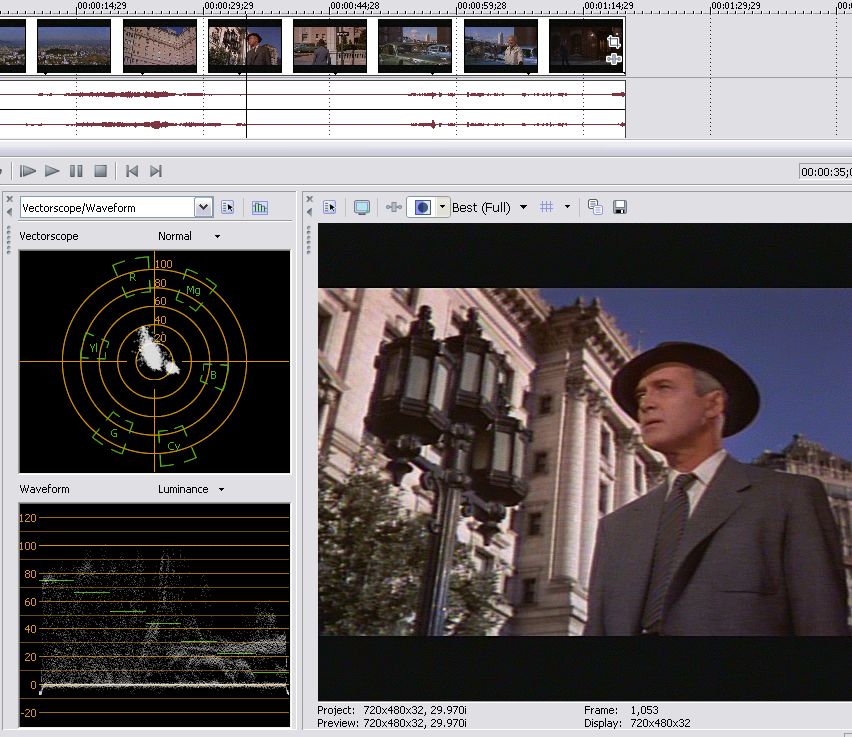
Task: Expand the overlays options arrow
Action: click(x=567, y=207)
